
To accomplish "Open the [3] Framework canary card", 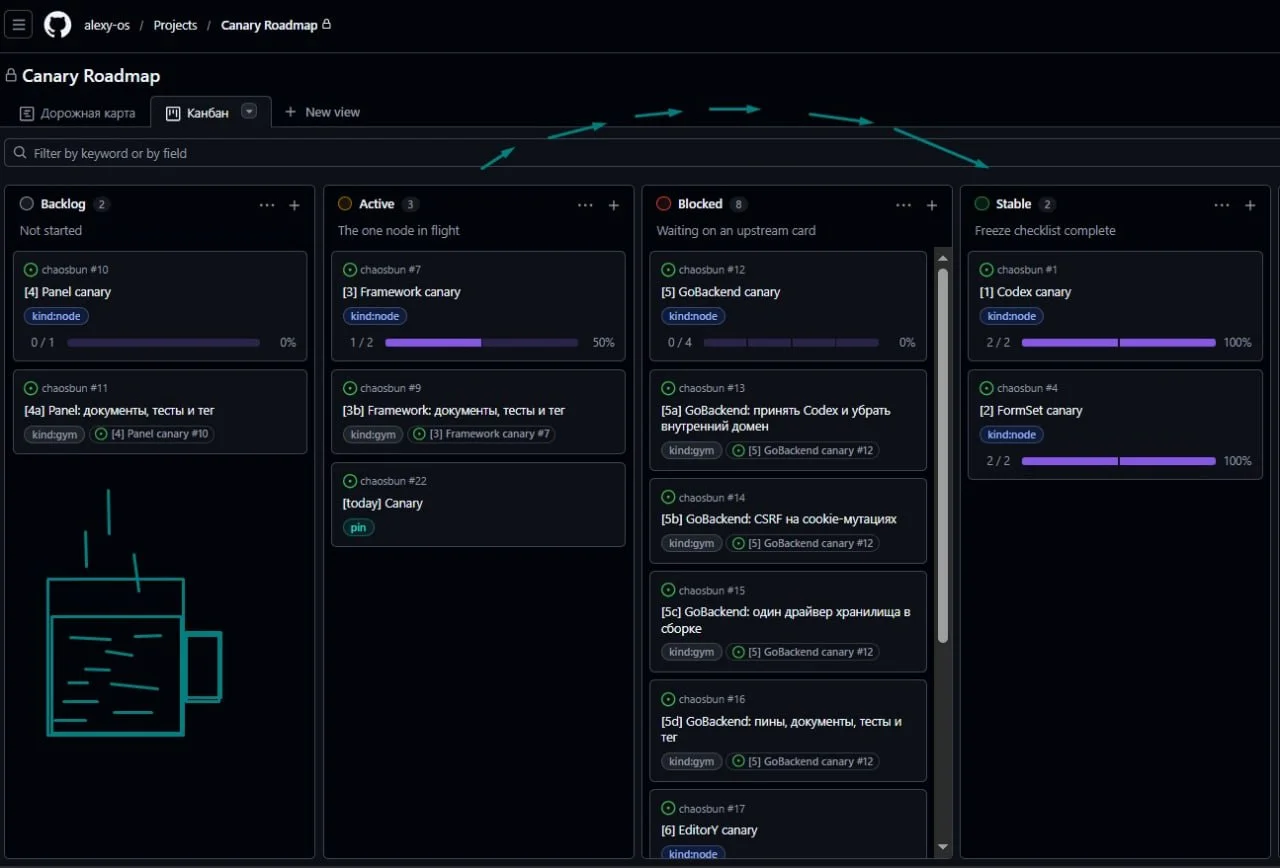I will coord(402,292).
